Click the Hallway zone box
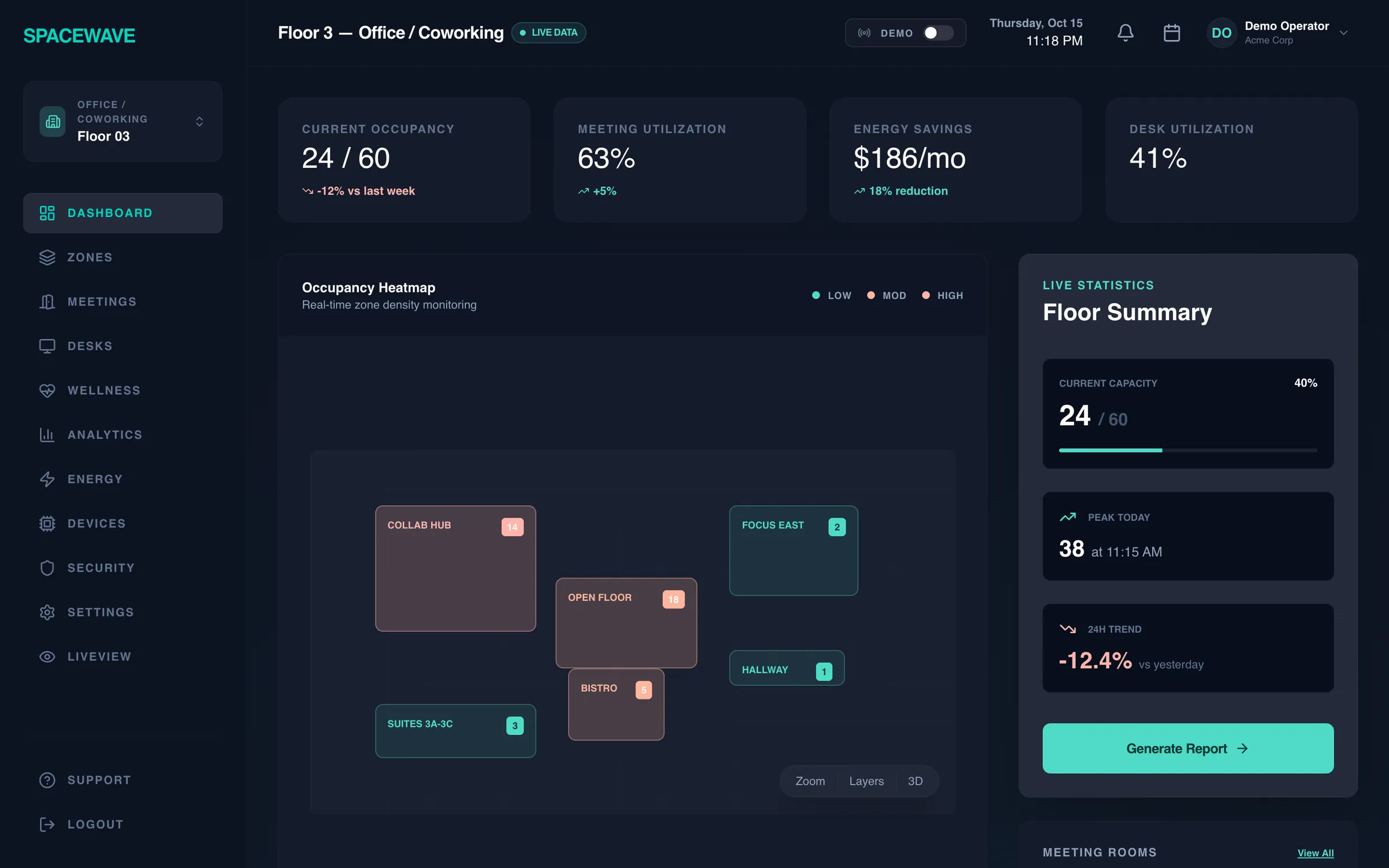The height and width of the screenshot is (868, 1389). (787, 668)
